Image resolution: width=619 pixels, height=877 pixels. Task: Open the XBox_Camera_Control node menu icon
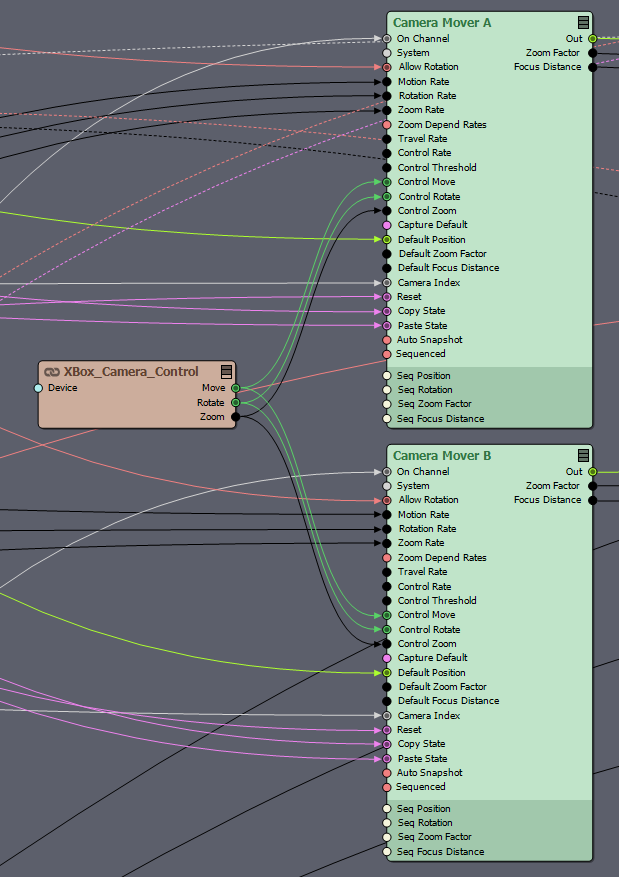tap(226, 371)
